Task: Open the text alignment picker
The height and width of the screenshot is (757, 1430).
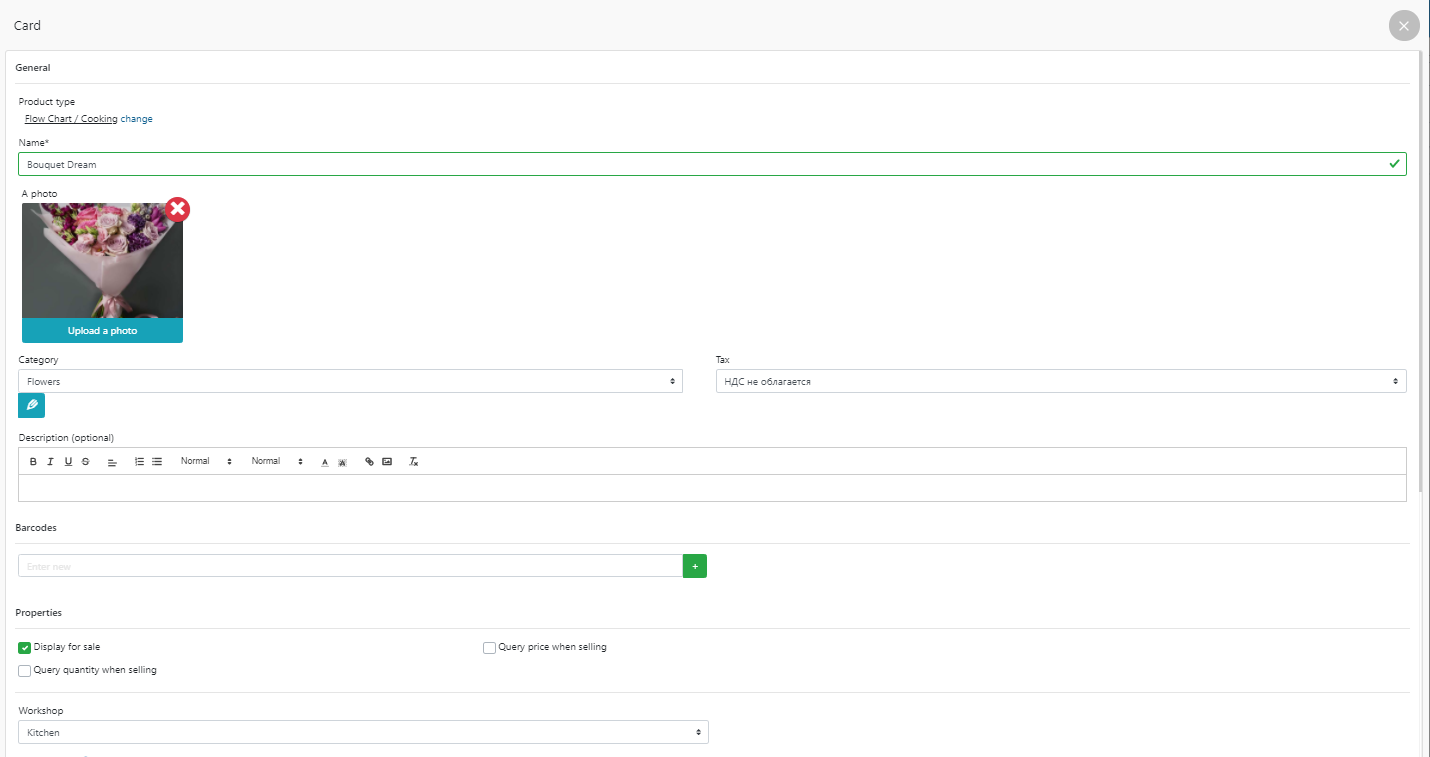Action: 112,462
